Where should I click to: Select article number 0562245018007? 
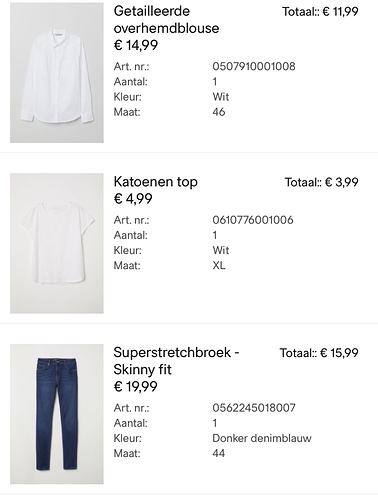(254, 408)
